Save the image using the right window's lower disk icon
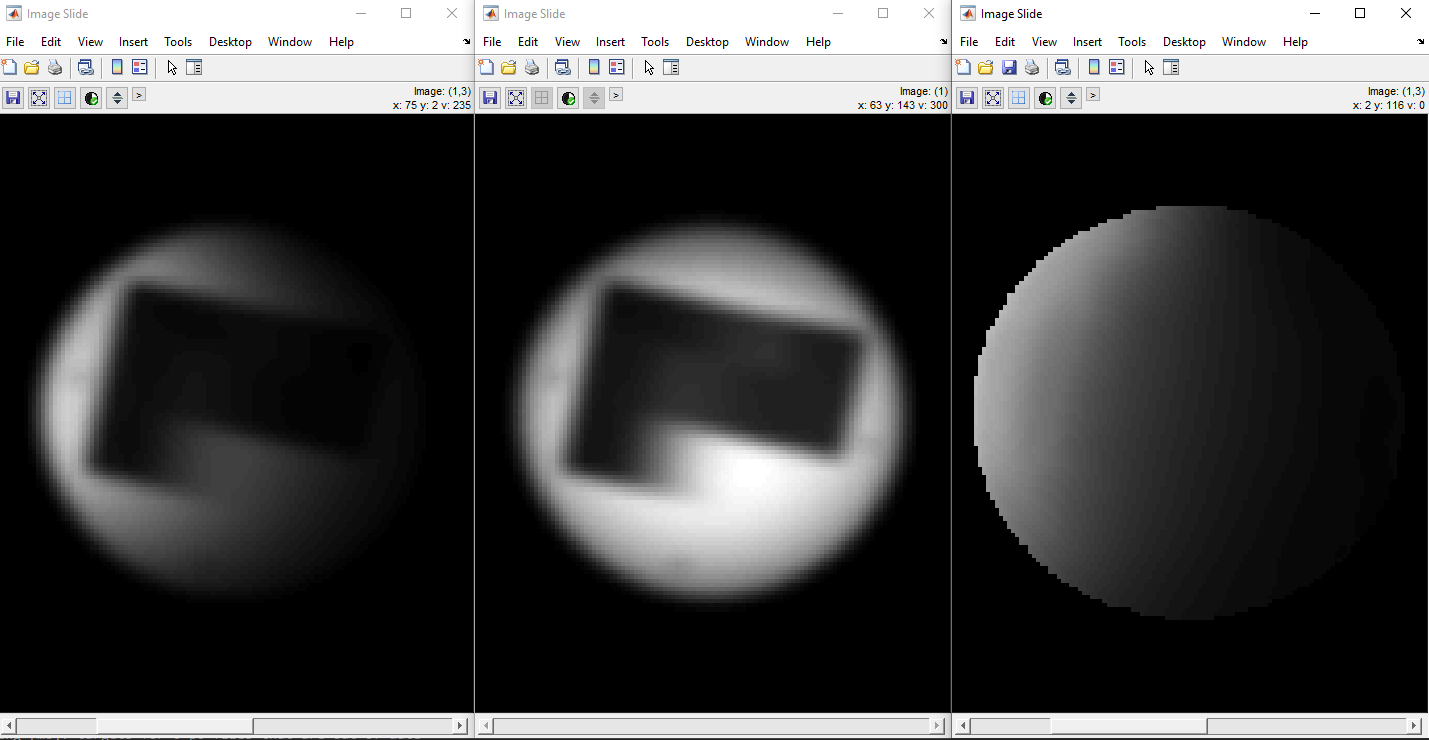The height and width of the screenshot is (740, 1429). pos(967,98)
